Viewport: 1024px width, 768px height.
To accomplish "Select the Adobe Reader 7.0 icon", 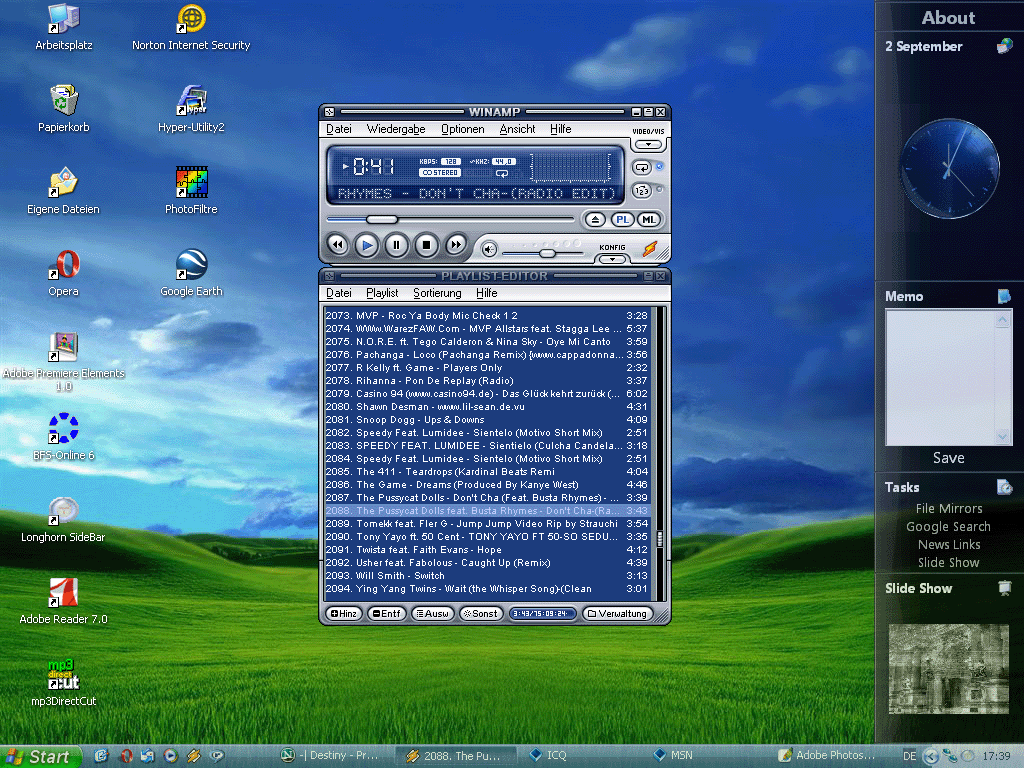I will coord(63,601).
